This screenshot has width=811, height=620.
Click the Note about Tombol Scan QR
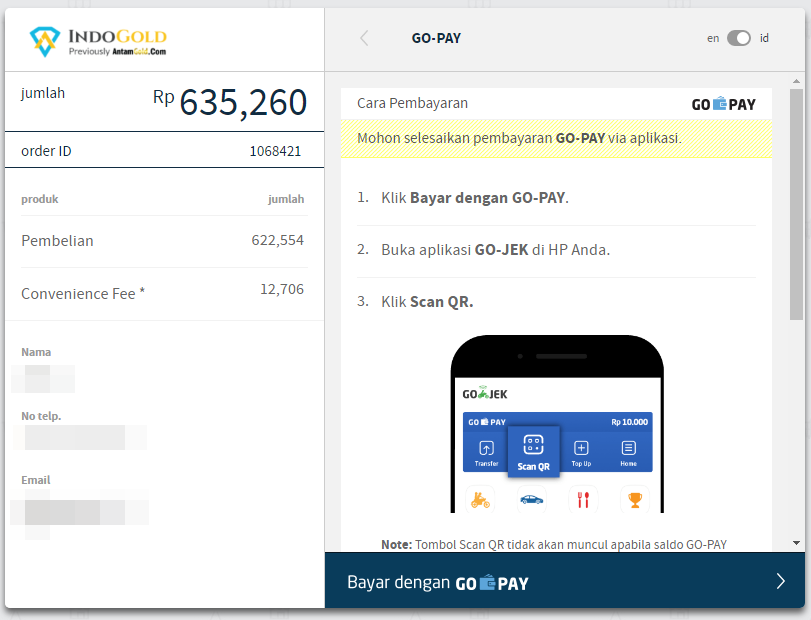554,545
